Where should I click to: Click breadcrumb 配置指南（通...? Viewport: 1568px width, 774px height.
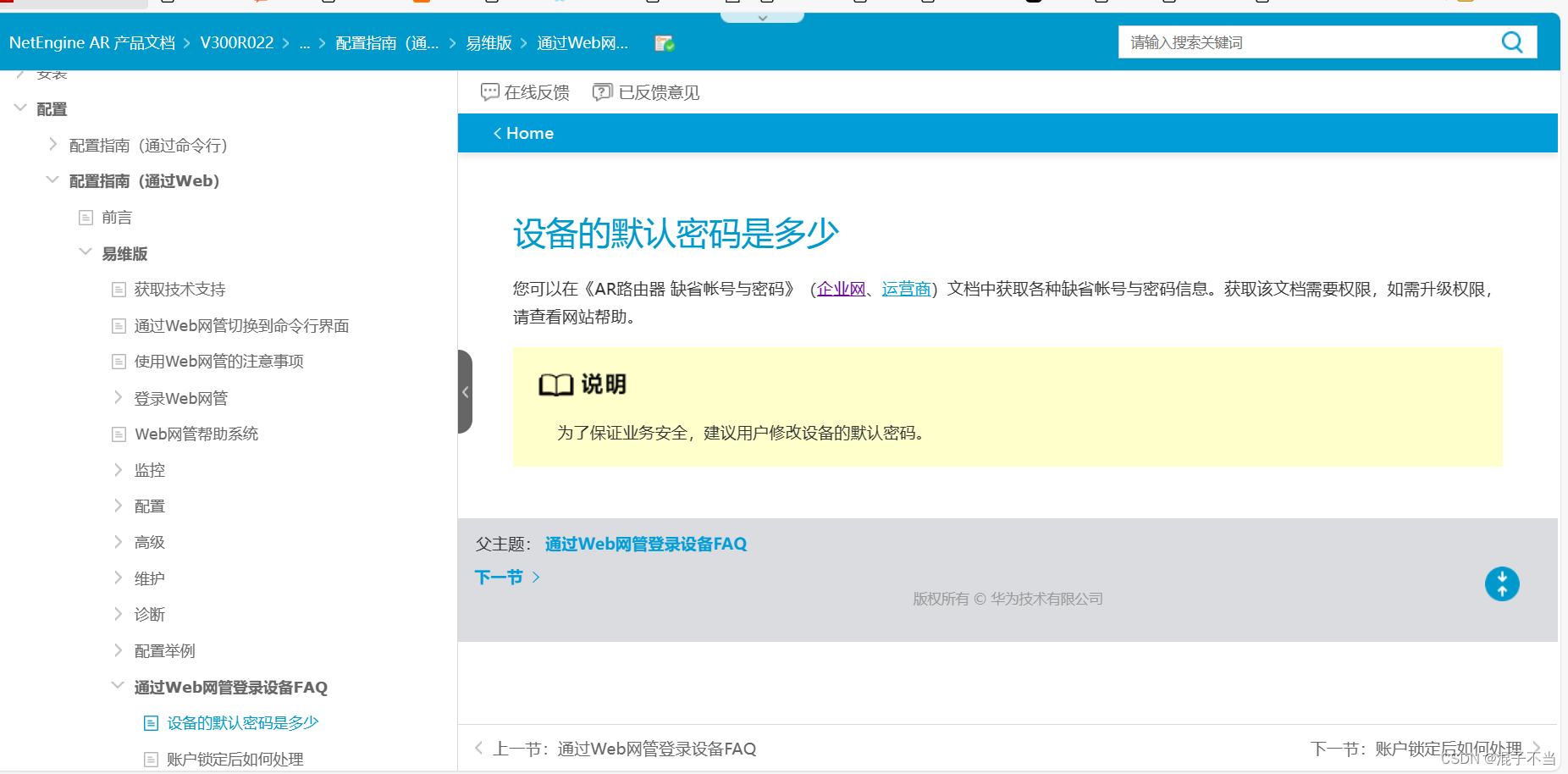[387, 42]
